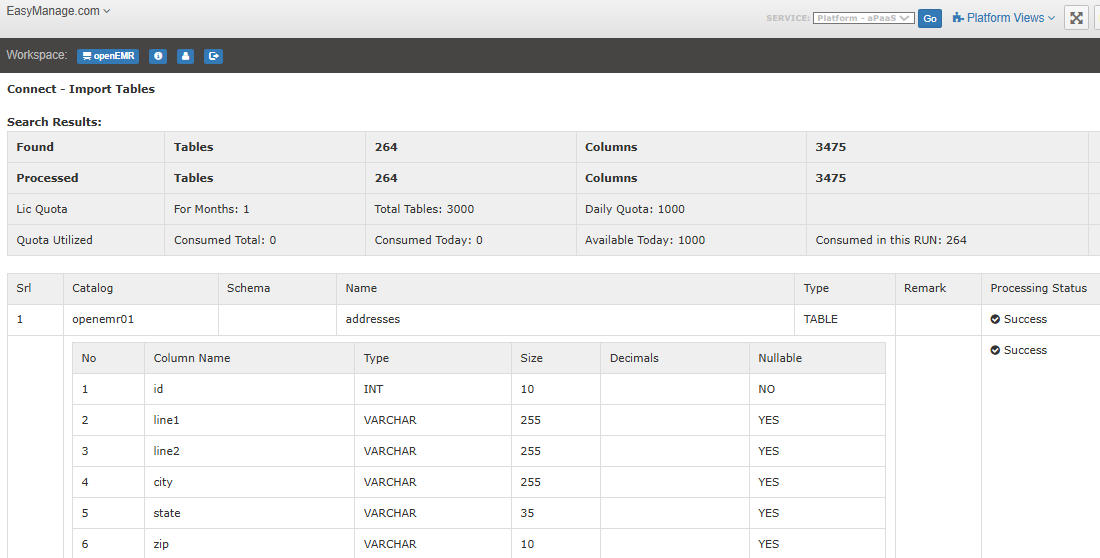The image size is (1100, 558).
Task: Click the 'Catalog' column header
Action: click(140, 288)
